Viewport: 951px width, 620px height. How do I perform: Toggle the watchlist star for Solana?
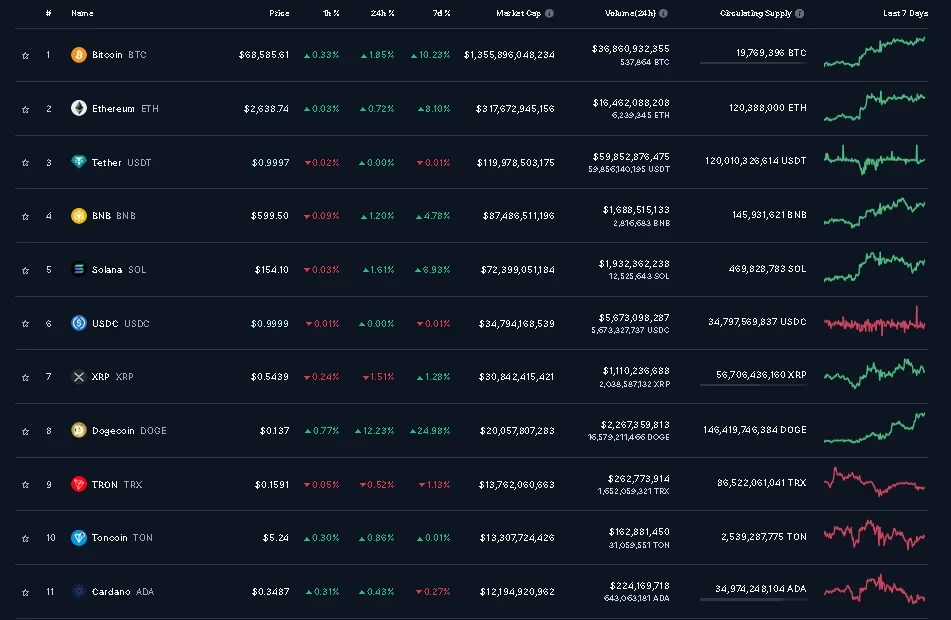(x=25, y=270)
